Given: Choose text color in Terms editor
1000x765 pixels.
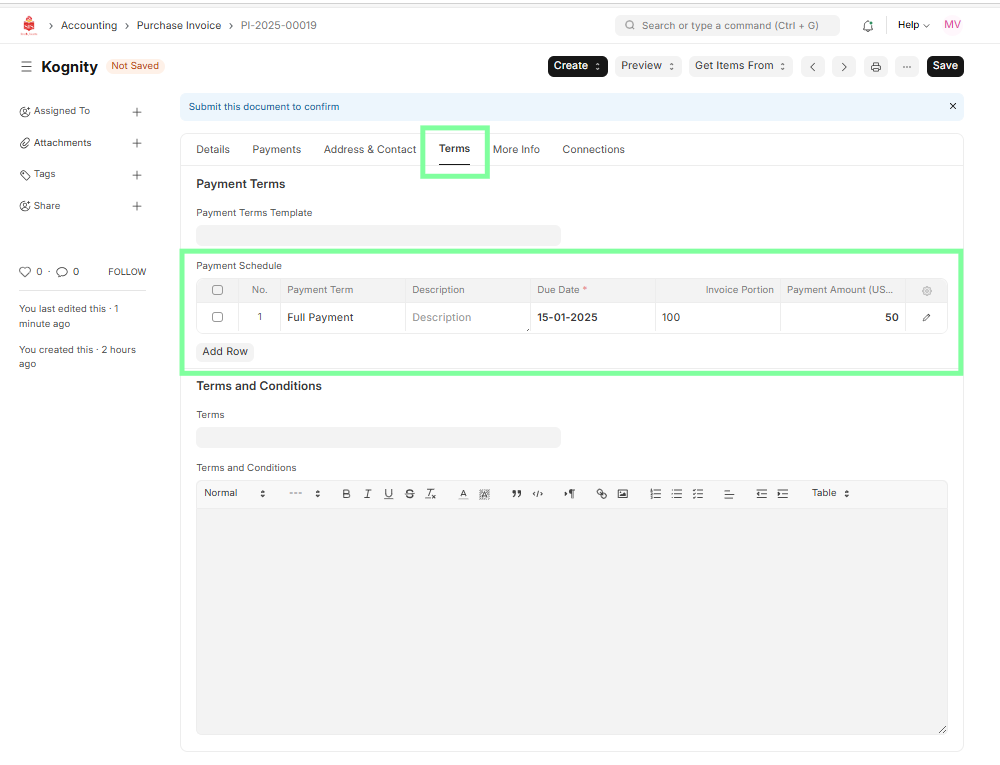Looking at the screenshot, I should (463, 494).
